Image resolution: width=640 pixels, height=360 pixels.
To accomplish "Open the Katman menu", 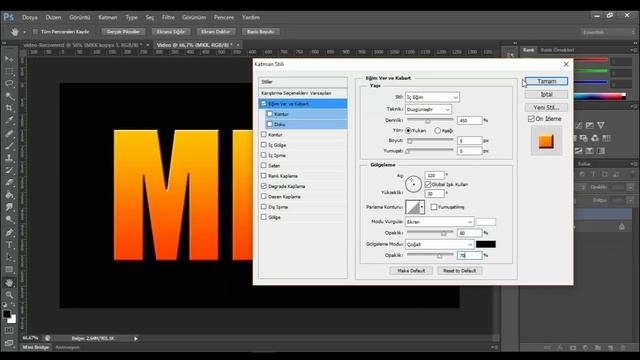I will coord(108,17).
